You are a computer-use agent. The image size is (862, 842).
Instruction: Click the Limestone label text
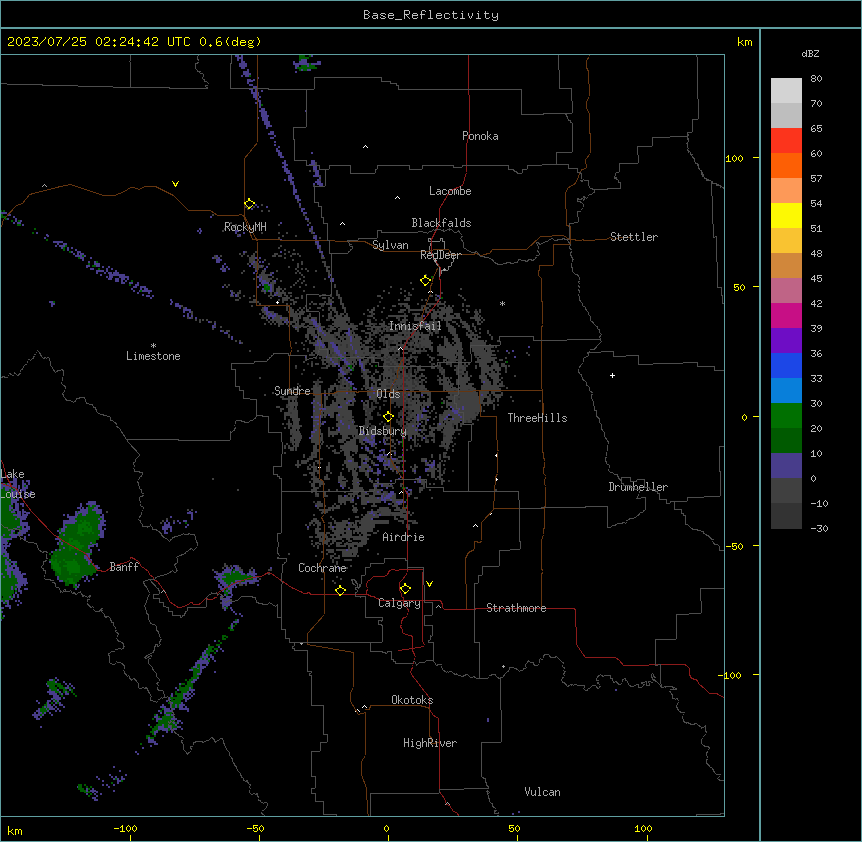pos(153,356)
